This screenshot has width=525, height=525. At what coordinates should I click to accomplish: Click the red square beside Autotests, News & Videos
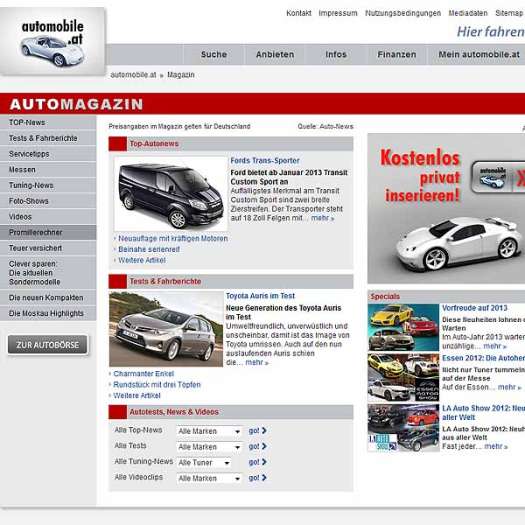[x=118, y=412]
